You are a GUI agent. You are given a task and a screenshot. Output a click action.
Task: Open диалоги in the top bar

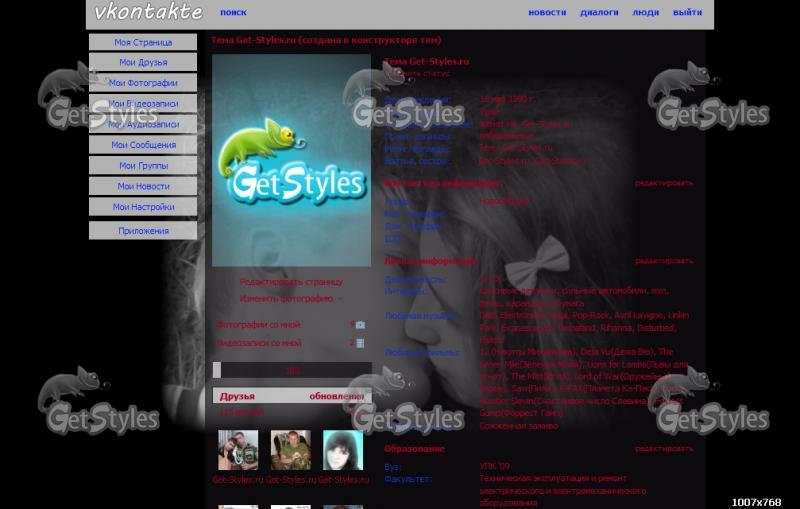pos(599,12)
